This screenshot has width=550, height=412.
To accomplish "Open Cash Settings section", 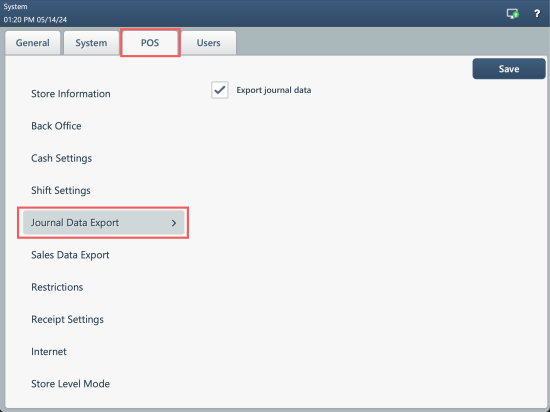I will coord(61,158).
